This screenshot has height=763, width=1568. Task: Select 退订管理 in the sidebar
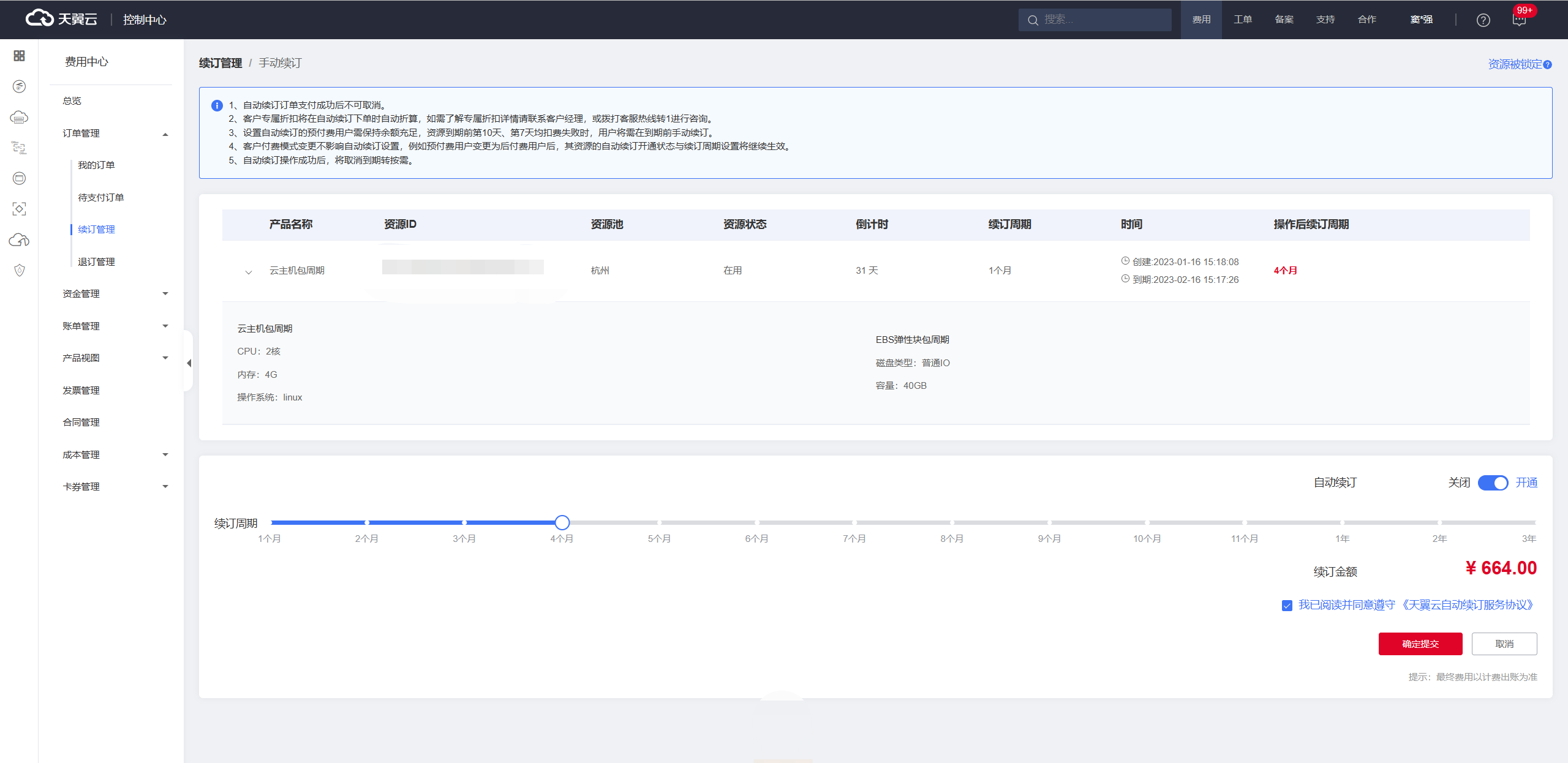point(96,262)
